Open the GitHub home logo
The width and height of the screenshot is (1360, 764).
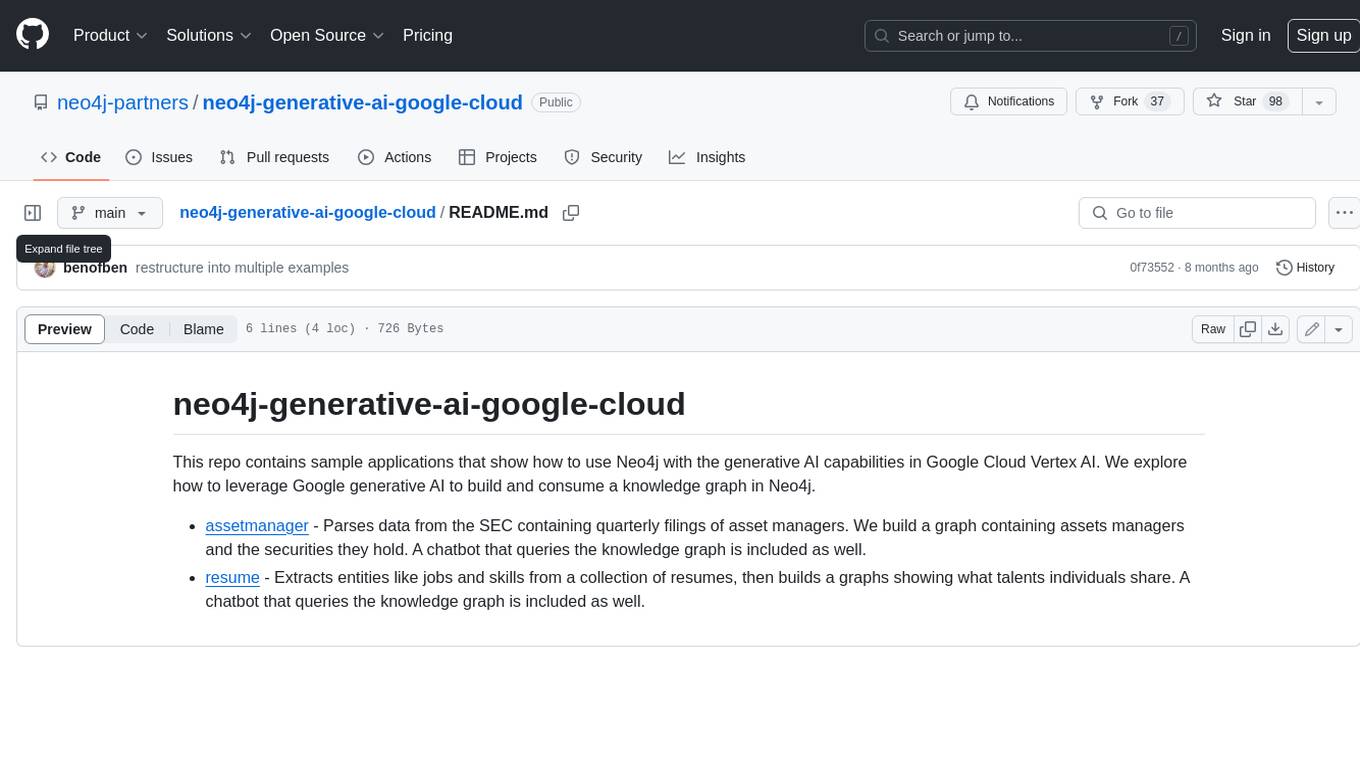tap(32, 35)
